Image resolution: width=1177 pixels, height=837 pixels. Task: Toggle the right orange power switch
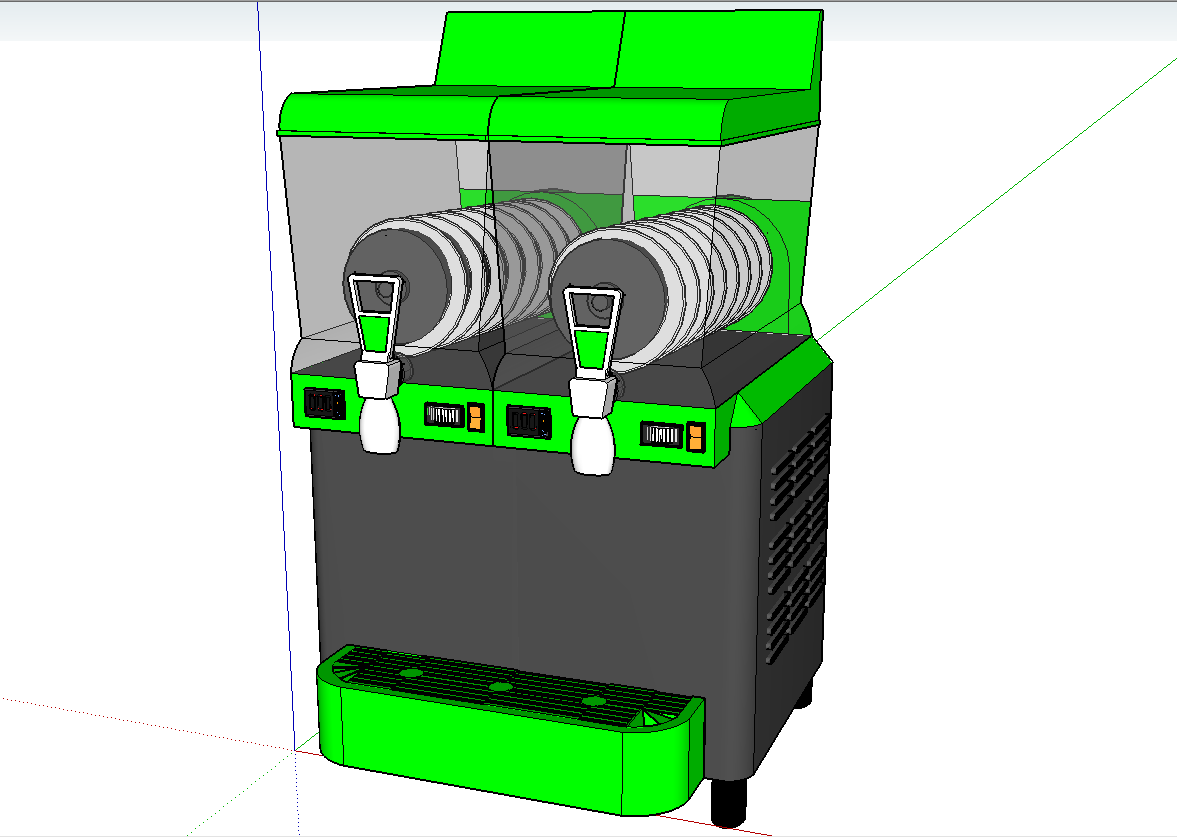[695, 436]
